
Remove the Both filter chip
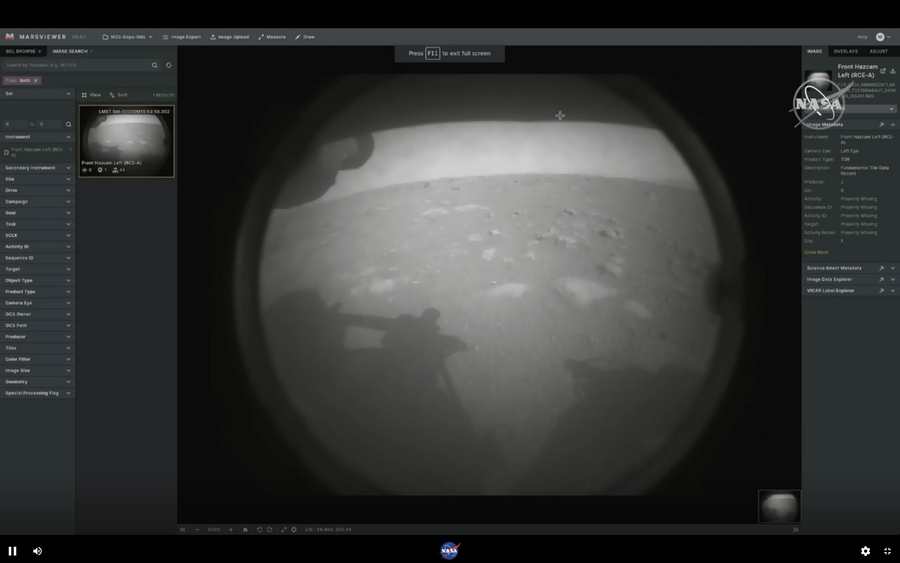pyautogui.click(x=36, y=81)
